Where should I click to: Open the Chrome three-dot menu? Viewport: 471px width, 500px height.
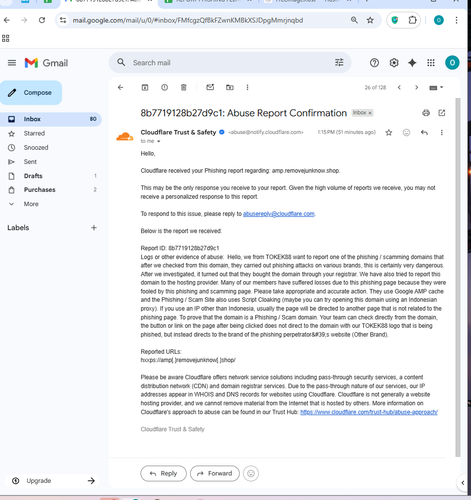tap(456, 20)
